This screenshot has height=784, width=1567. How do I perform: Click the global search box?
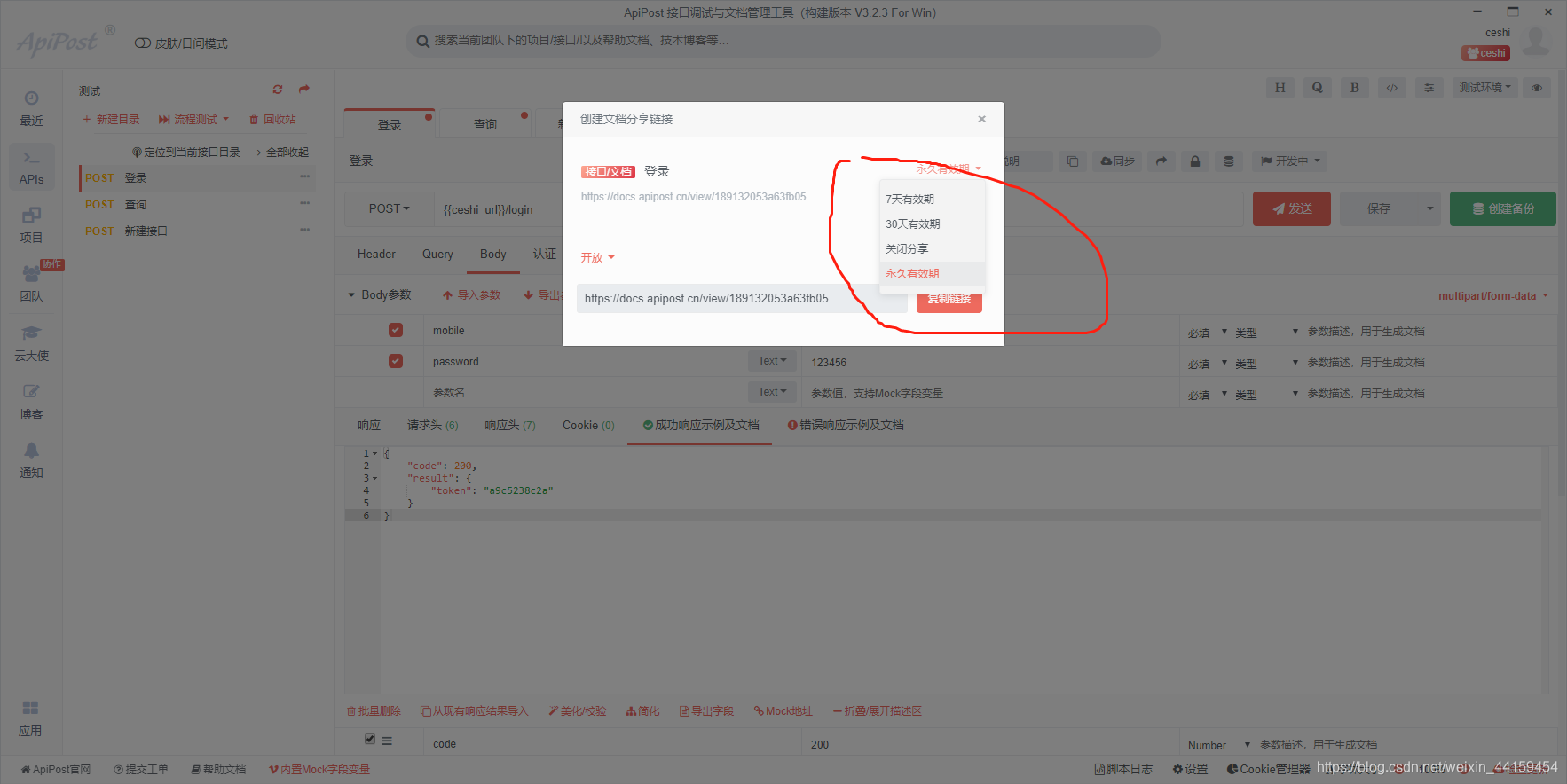pyautogui.click(x=783, y=41)
